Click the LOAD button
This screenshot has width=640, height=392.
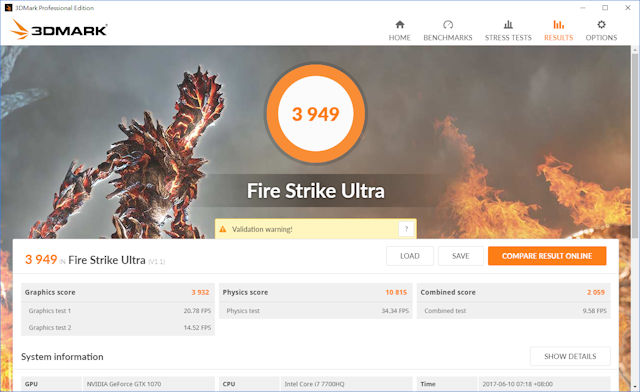click(x=410, y=256)
